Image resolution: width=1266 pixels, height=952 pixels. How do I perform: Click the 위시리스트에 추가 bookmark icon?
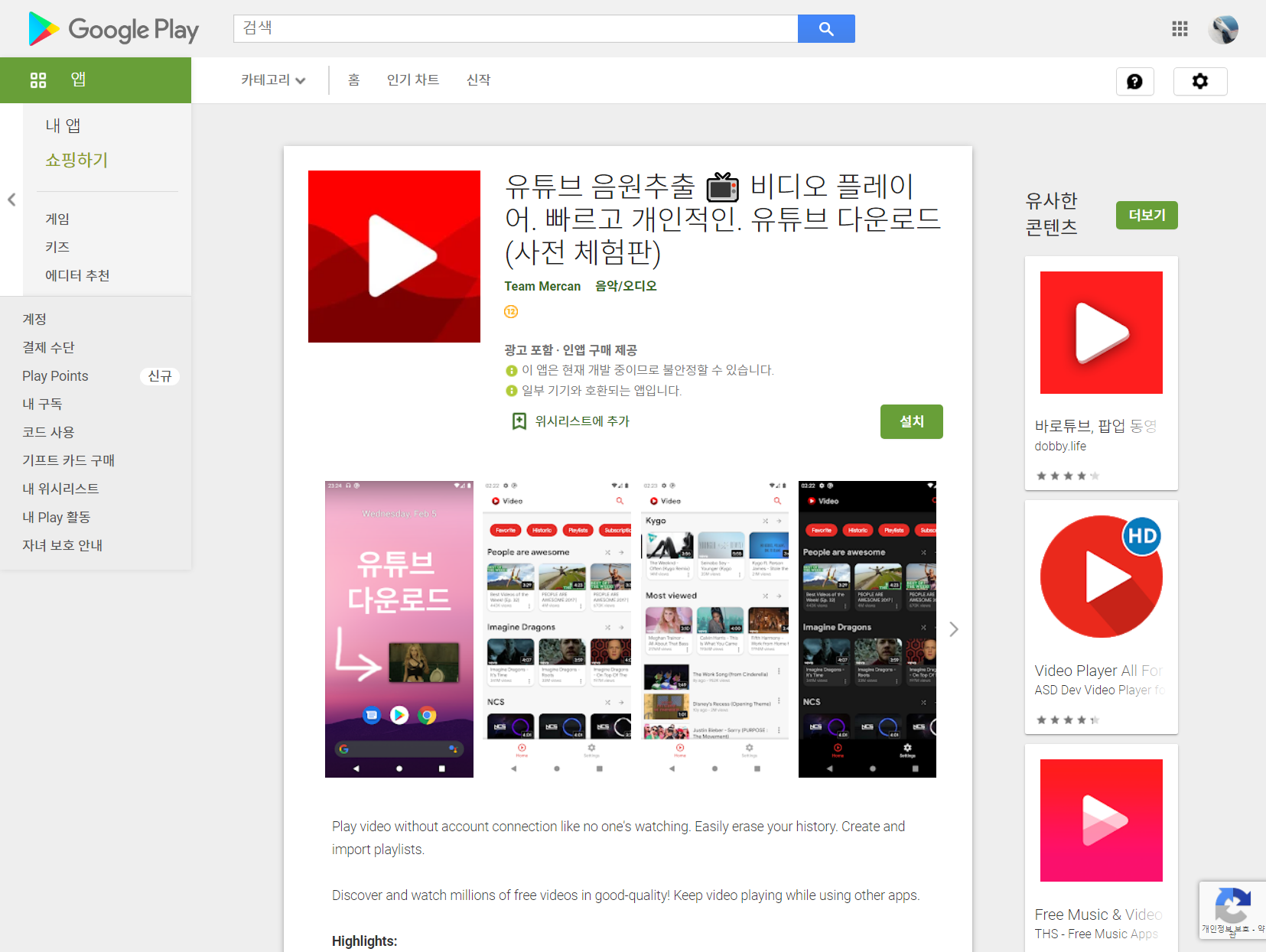[519, 421]
